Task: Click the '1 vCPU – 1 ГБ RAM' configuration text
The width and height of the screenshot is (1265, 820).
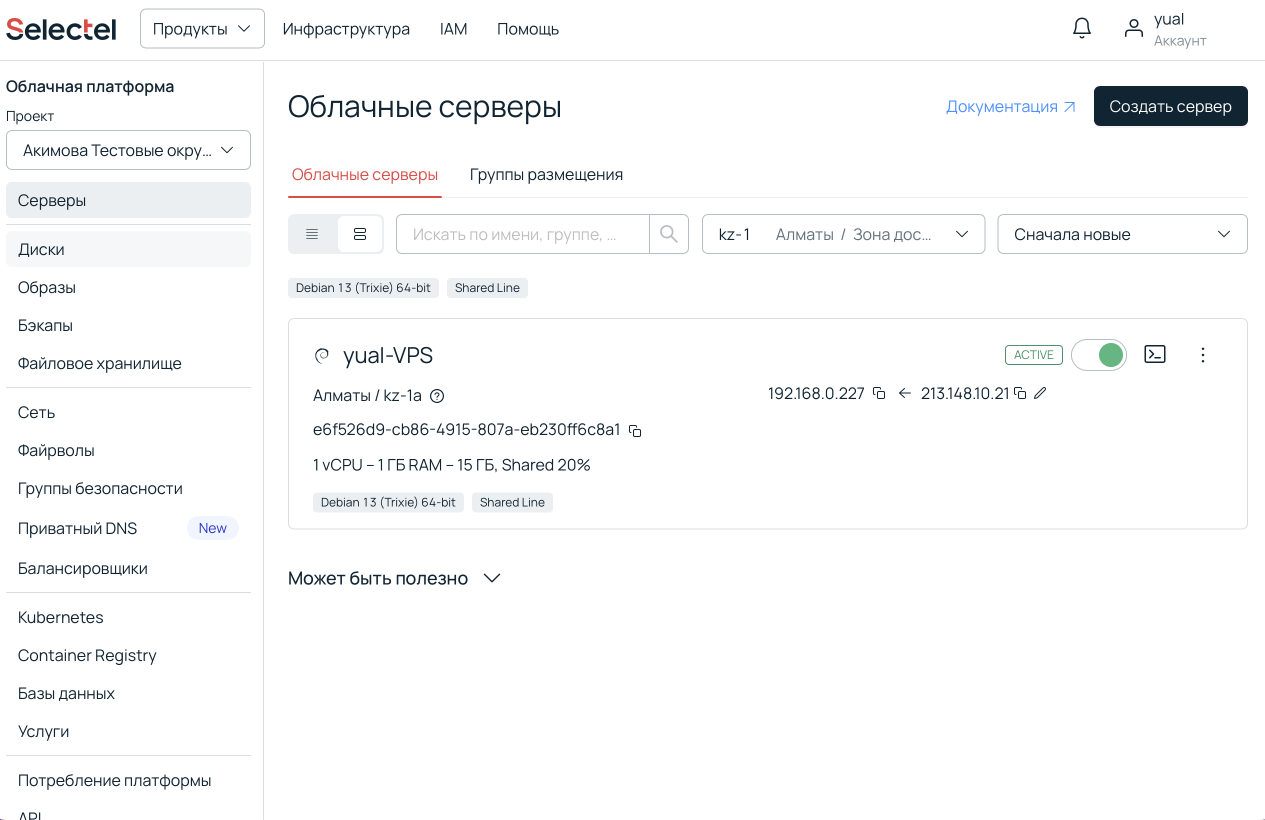Action: [452, 465]
